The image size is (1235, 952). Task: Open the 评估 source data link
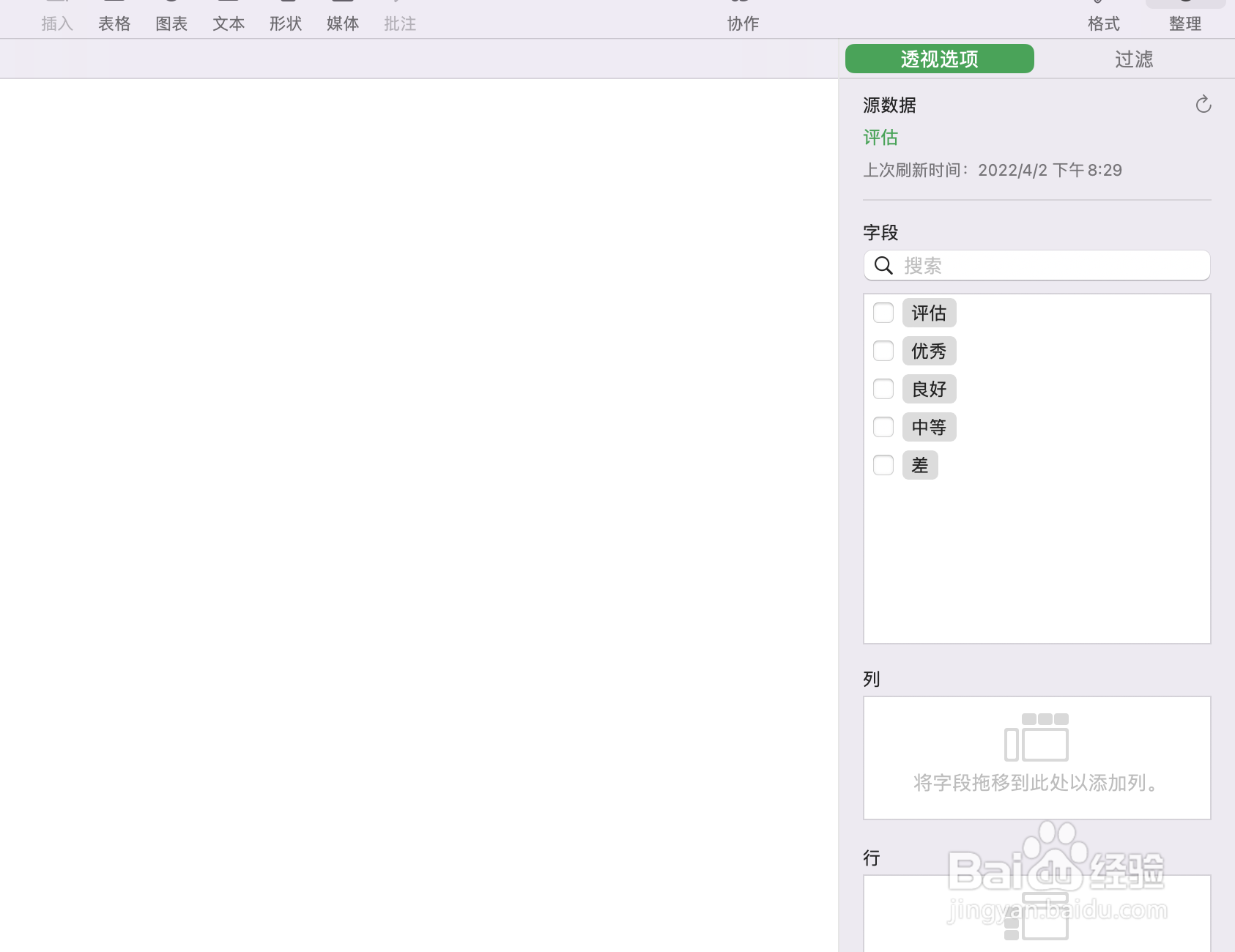[880, 138]
